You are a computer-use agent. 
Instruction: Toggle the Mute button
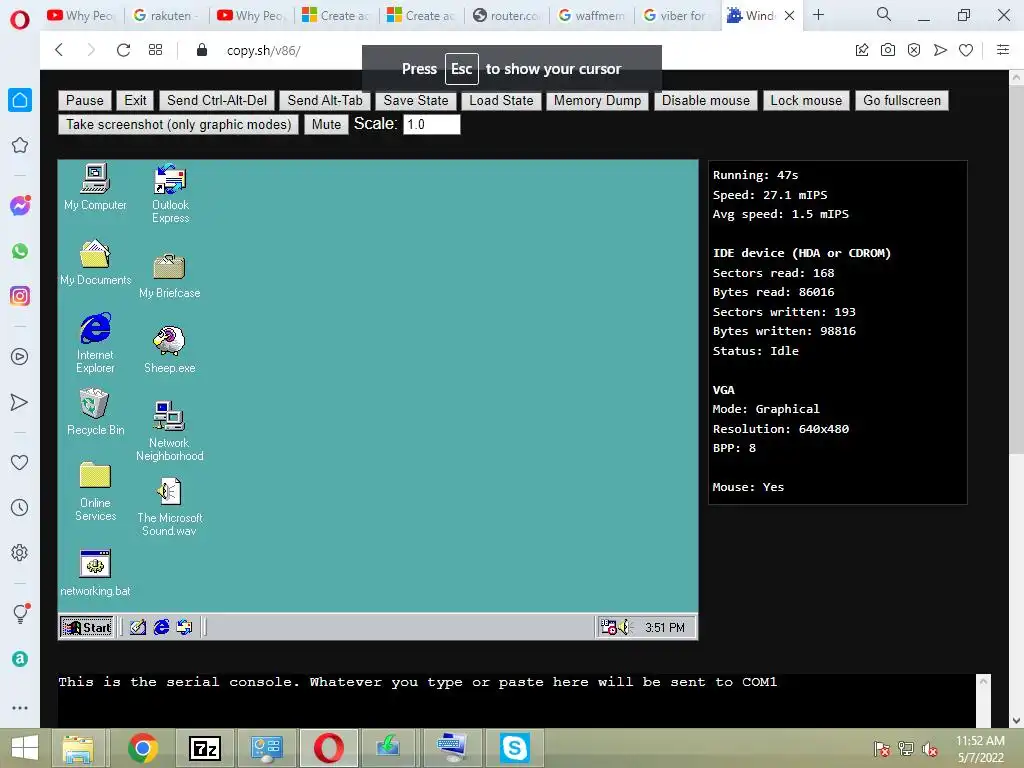coord(326,125)
